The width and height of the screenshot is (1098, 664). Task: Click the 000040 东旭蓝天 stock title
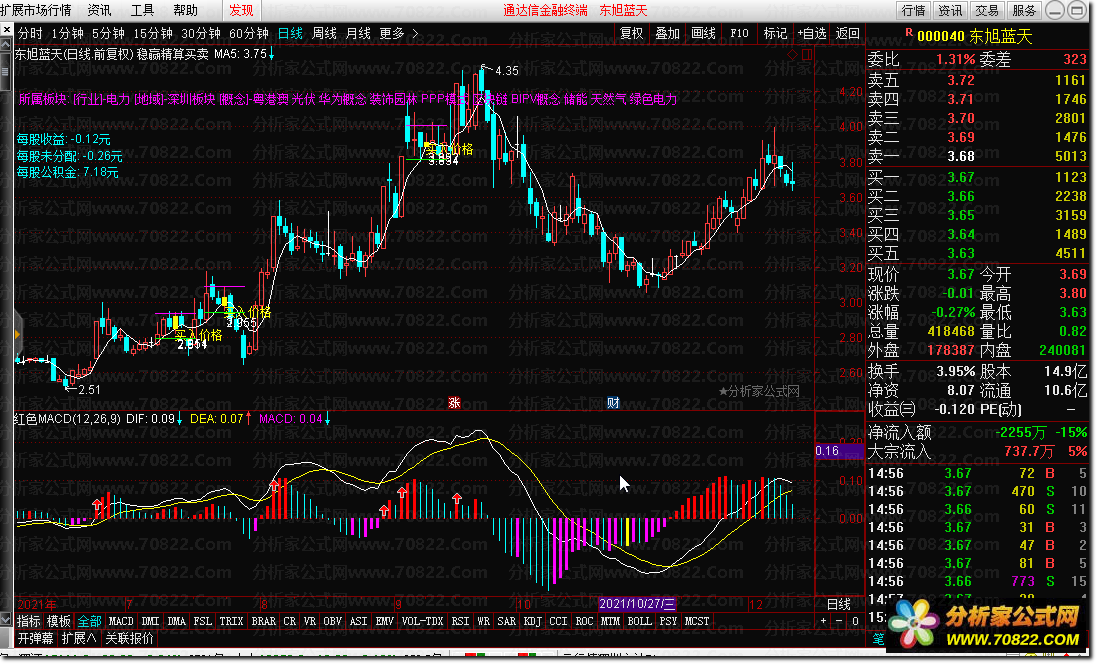(974, 36)
